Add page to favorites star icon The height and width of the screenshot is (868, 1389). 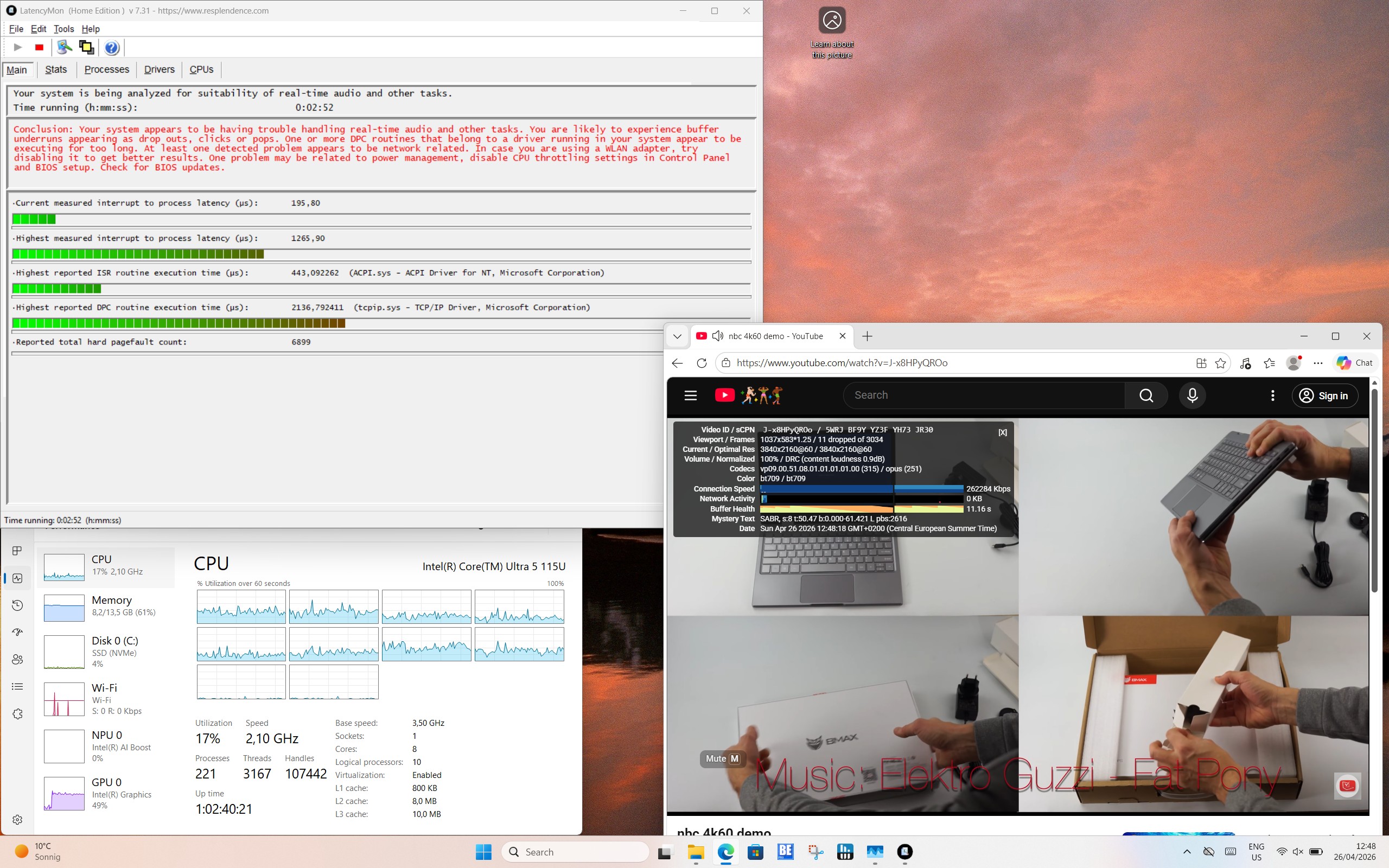1221,363
